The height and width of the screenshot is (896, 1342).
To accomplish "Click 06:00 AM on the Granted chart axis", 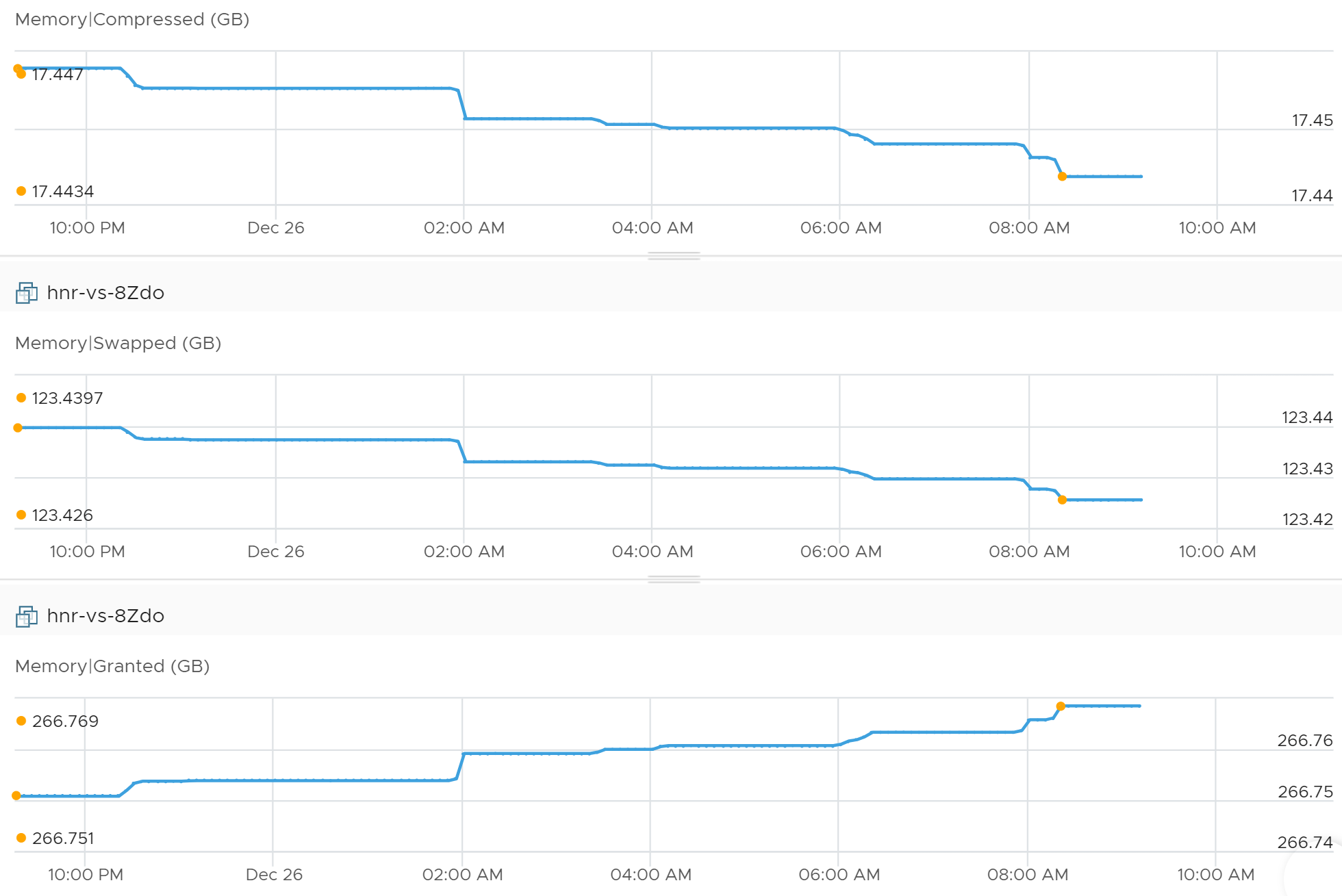I will 839,875.
